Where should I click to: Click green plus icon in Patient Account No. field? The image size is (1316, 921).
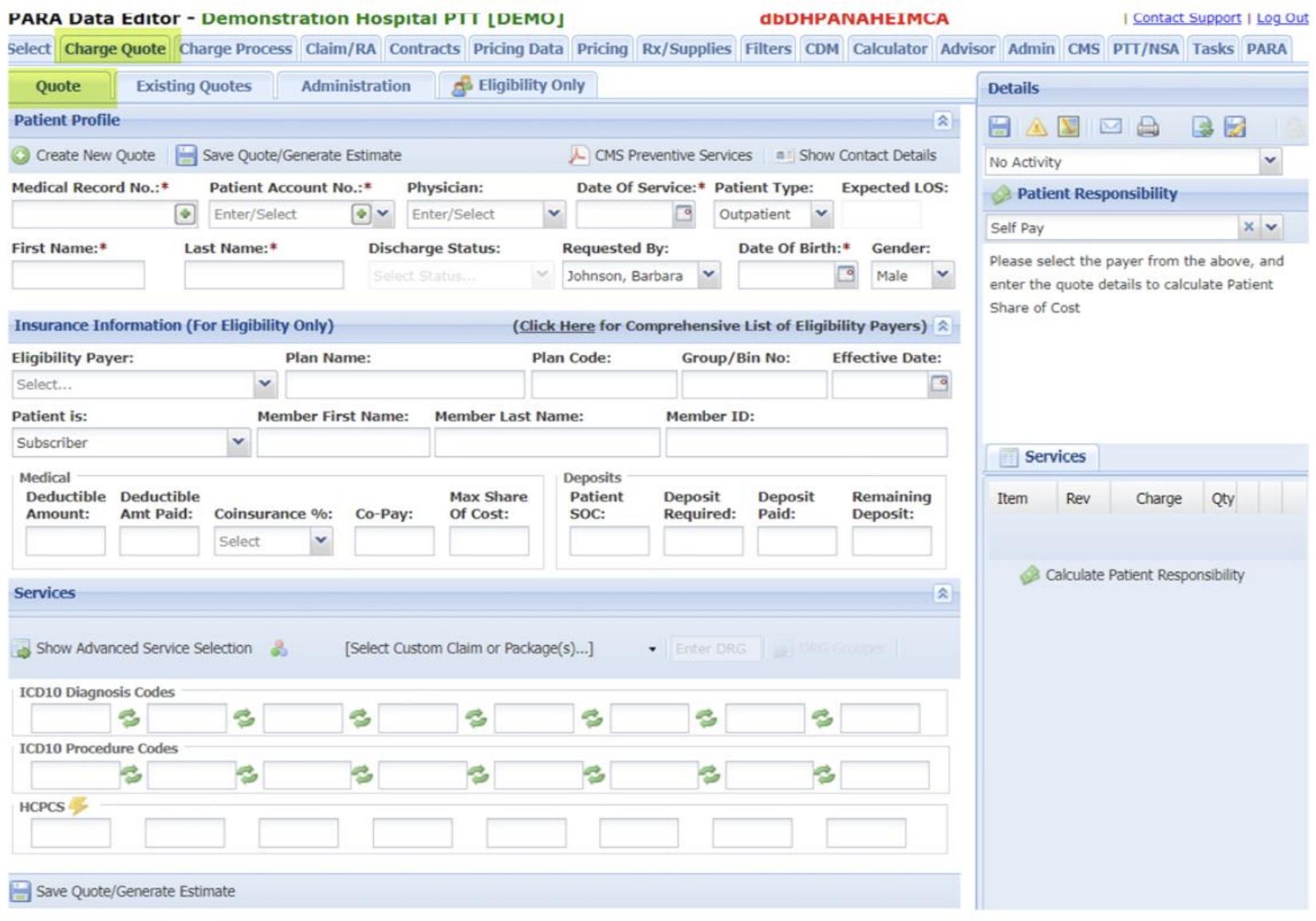coord(361,215)
